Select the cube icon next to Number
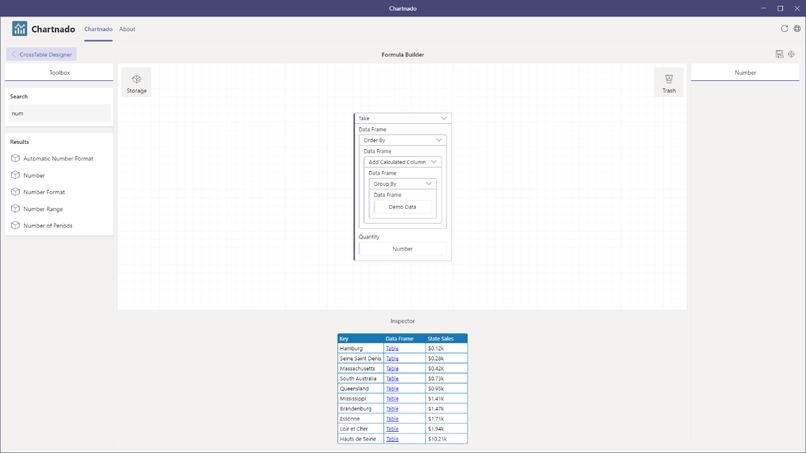 tap(15, 175)
